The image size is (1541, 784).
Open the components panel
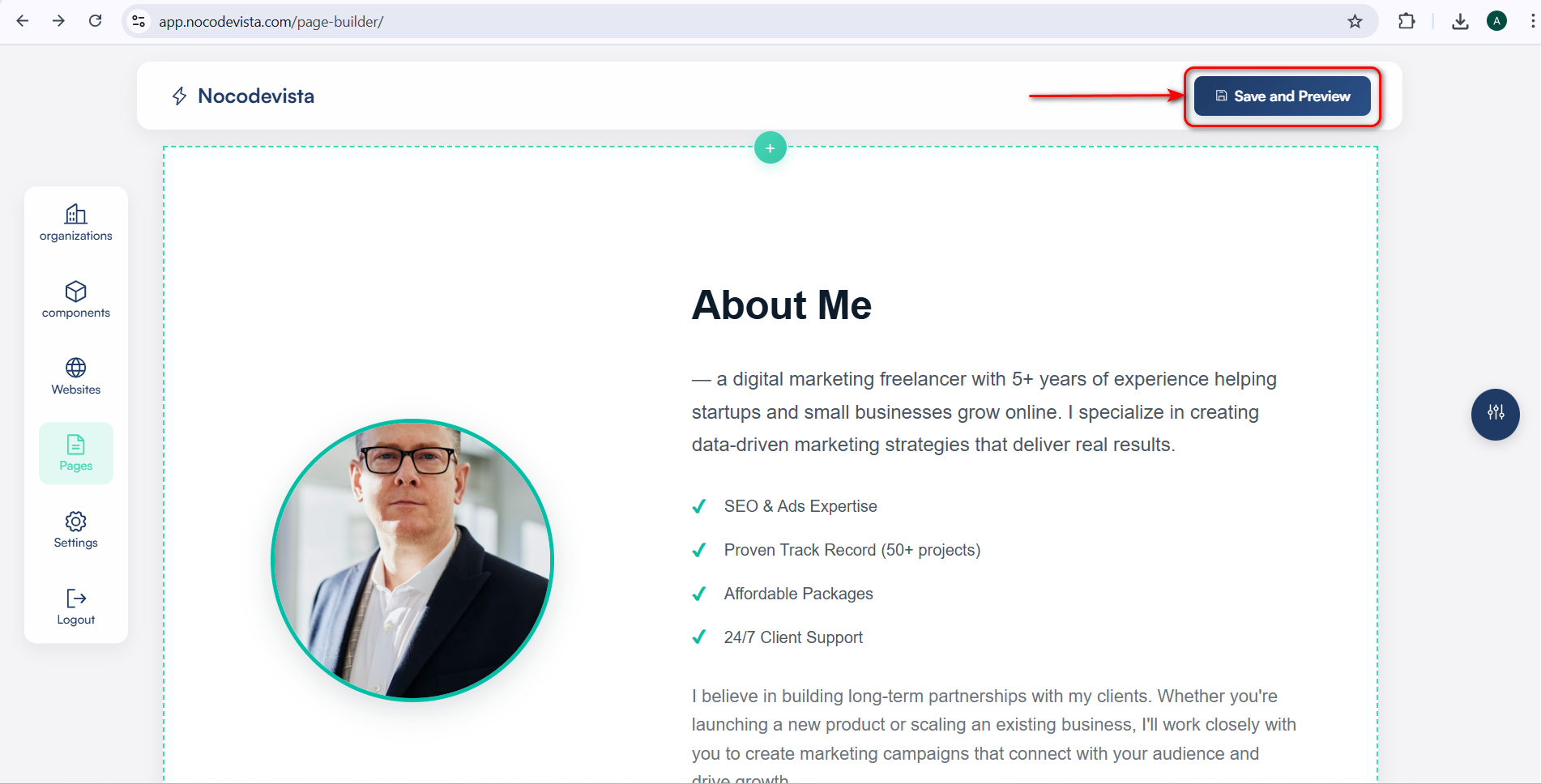pos(76,300)
